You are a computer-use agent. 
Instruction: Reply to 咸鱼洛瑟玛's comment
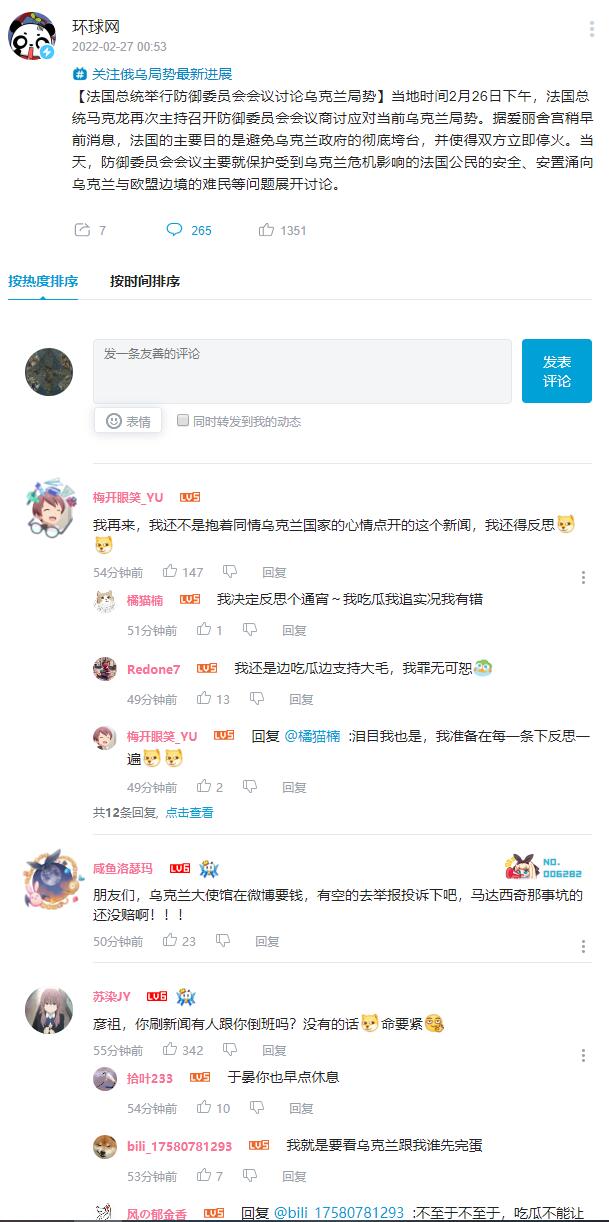tap(267, 941)
